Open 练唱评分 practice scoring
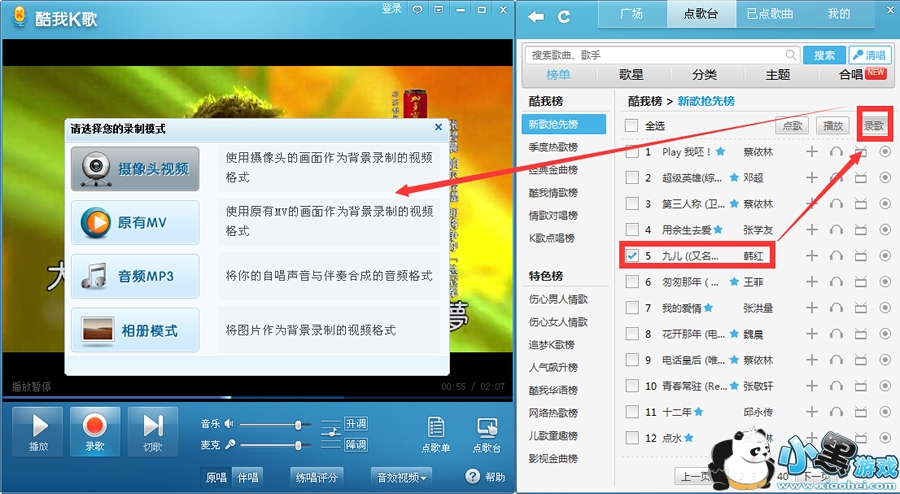900x494 pixels. (316, 477)
